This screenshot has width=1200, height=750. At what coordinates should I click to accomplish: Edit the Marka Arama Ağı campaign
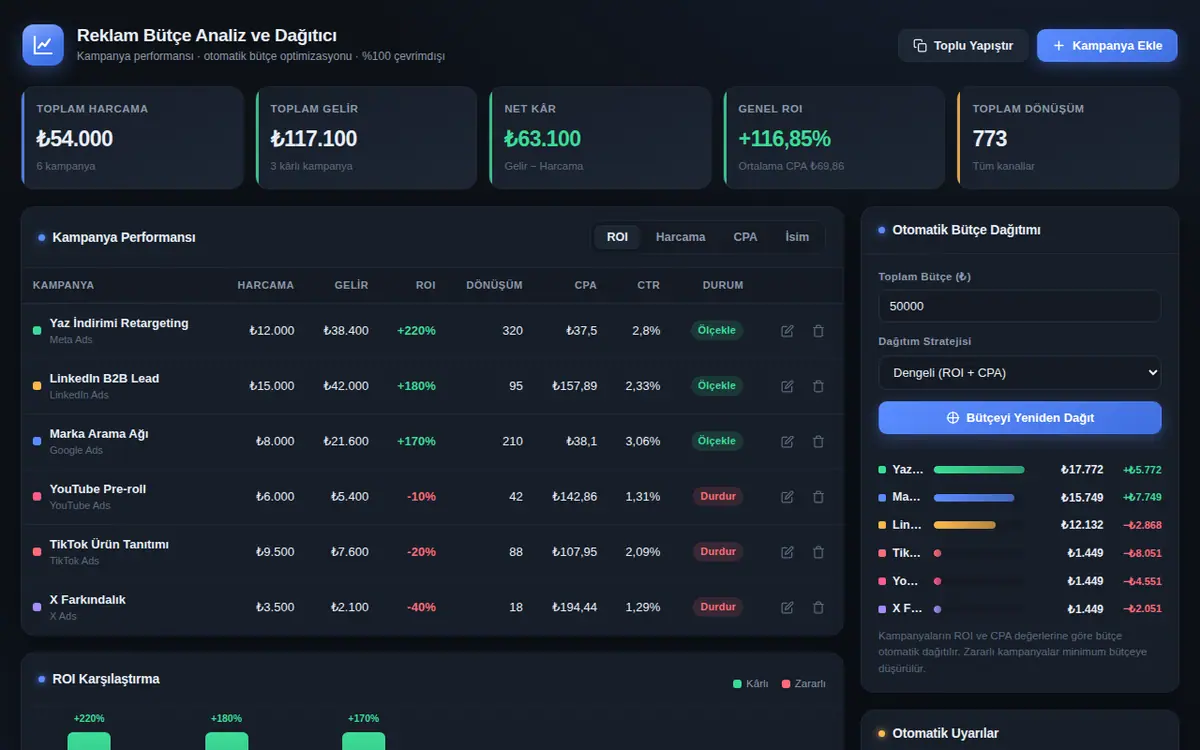pos(787,441)
